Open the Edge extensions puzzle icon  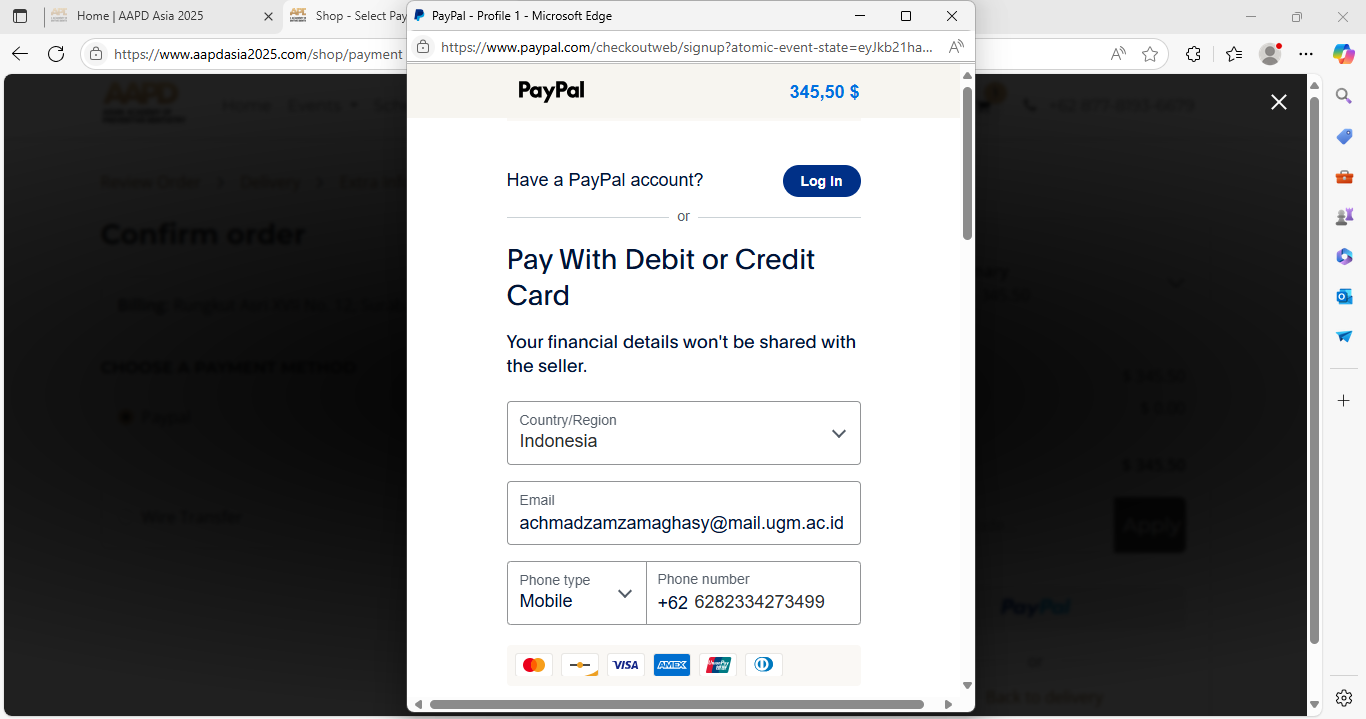[x=1193, y=54]
